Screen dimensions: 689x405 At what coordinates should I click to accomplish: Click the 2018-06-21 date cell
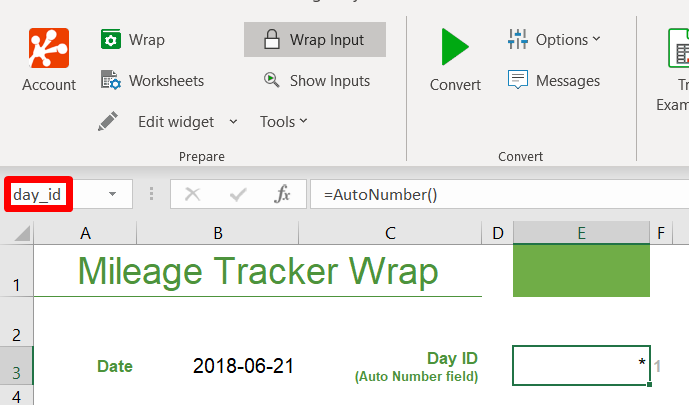pyautogui.click(x=243, y=366)
